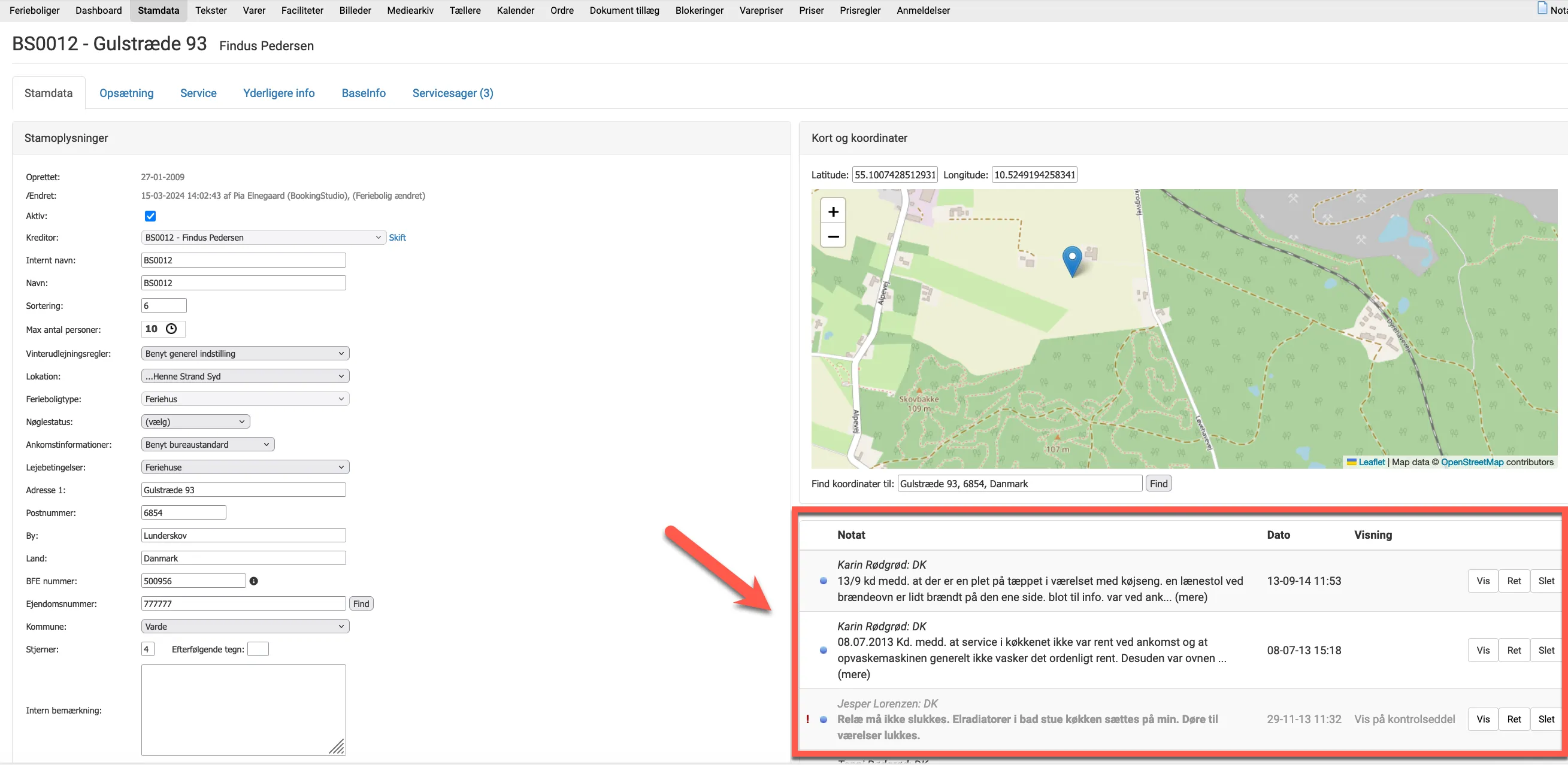Open the Nøglestatus dropdown

pos(195,421)
